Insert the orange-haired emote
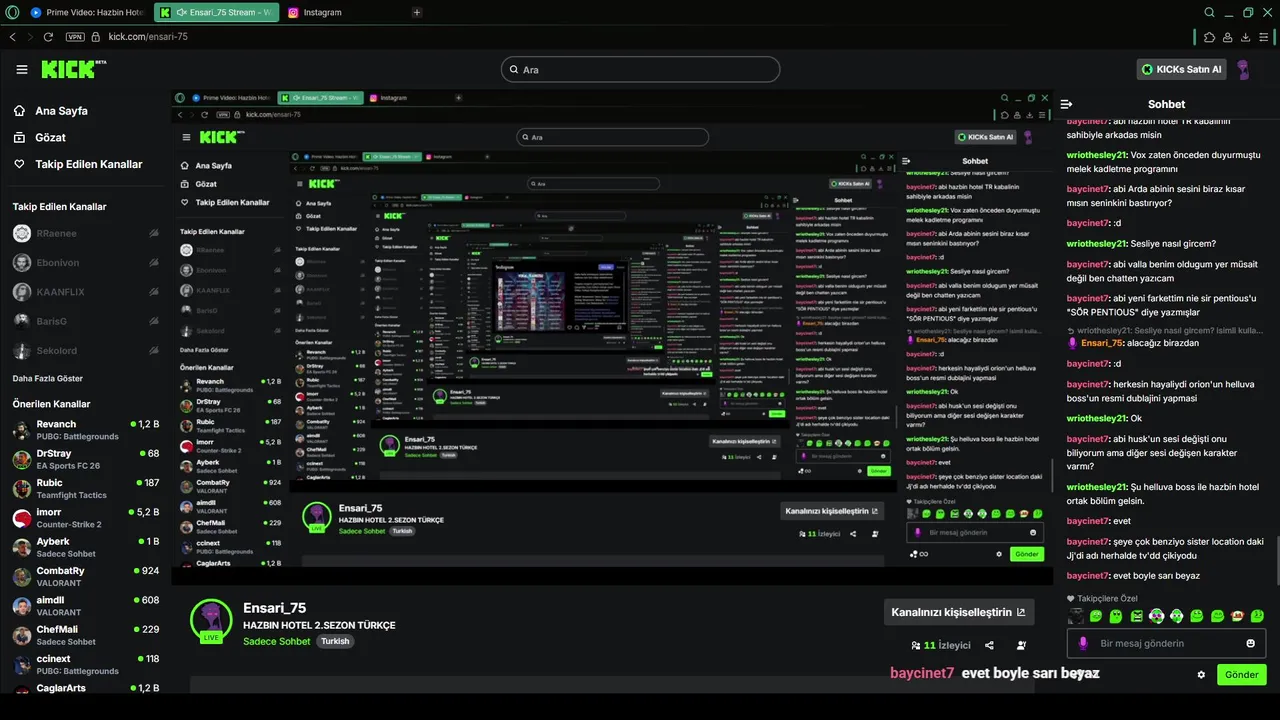 point(1237,616)
